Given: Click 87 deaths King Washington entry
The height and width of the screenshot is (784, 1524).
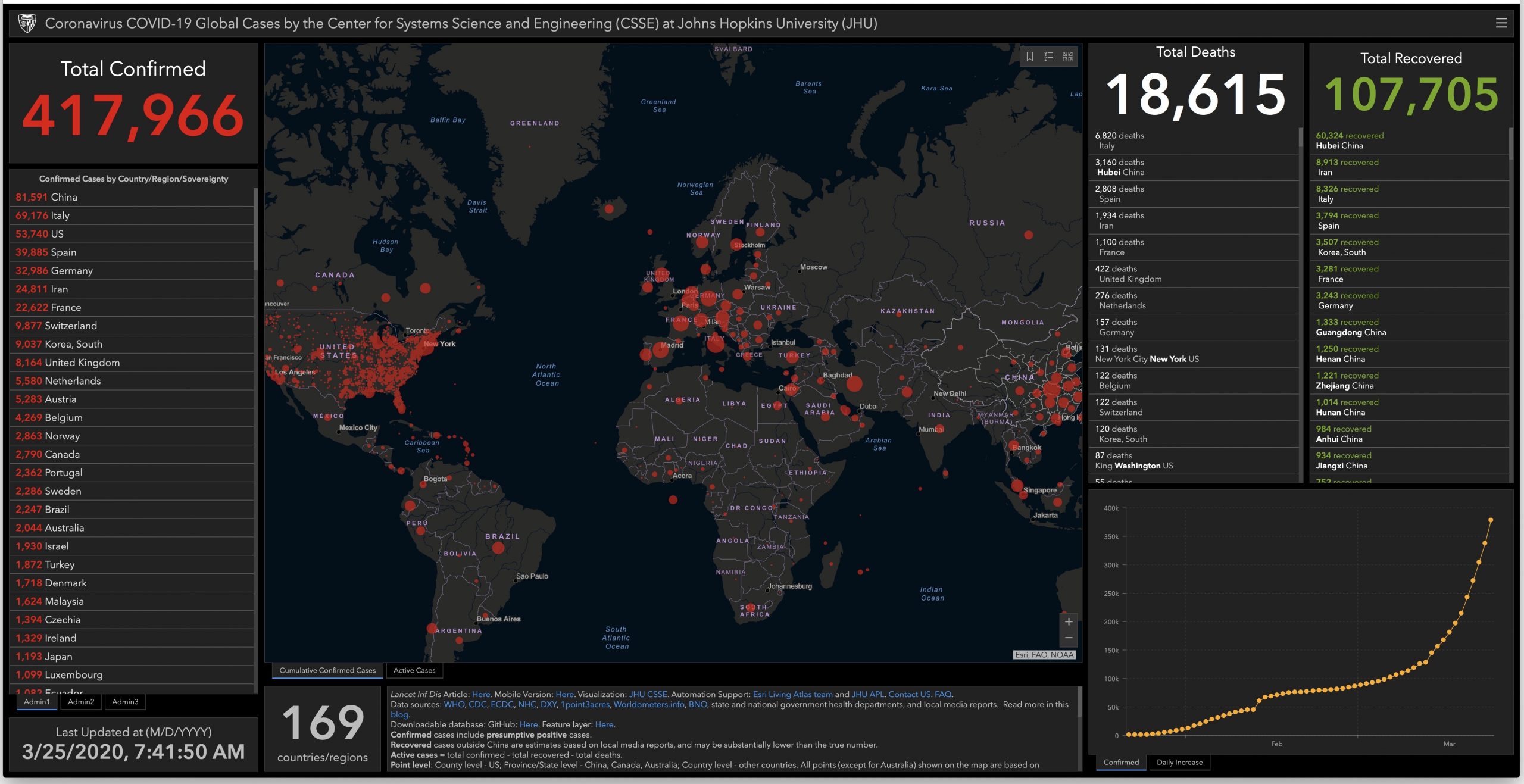Looking at the screenshot, I should pyautogui.click(x=1194, y=461).
